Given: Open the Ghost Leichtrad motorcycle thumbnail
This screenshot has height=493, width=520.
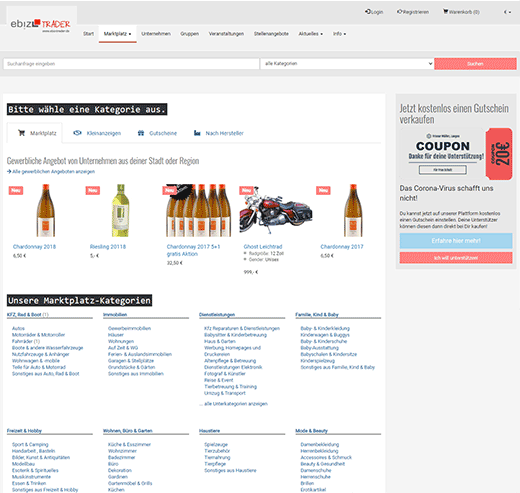Looking at the screenshot, I should [x=275, y=210].
